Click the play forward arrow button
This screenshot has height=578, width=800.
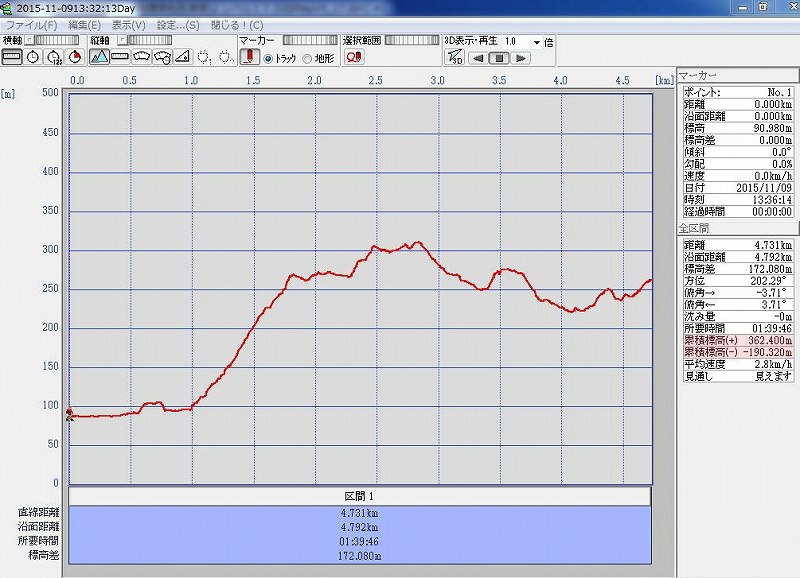pos(520,58)
